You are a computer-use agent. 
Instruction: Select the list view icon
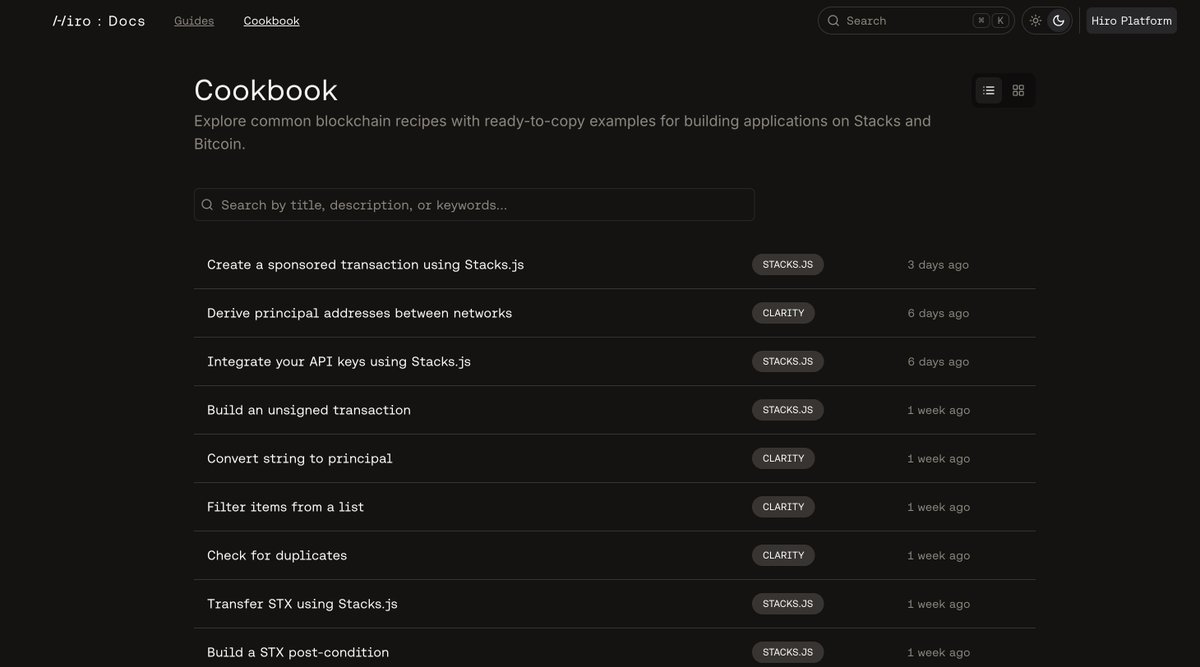coord(988,89)
